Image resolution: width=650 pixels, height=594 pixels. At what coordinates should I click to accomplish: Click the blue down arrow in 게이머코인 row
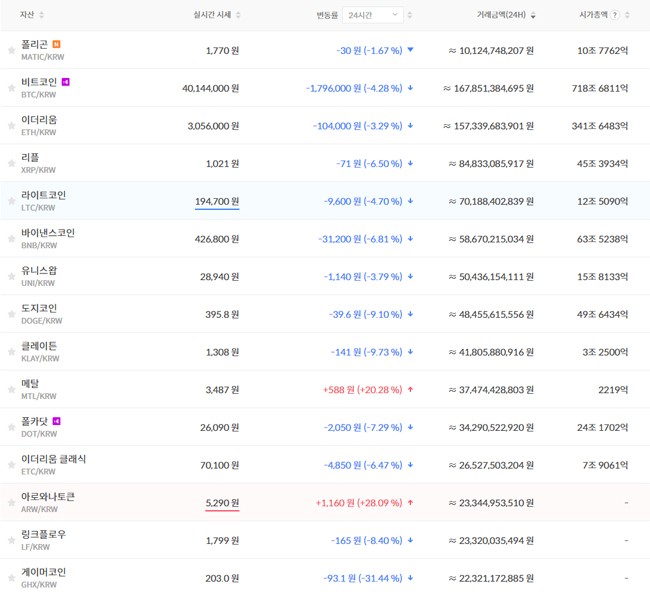410,578
